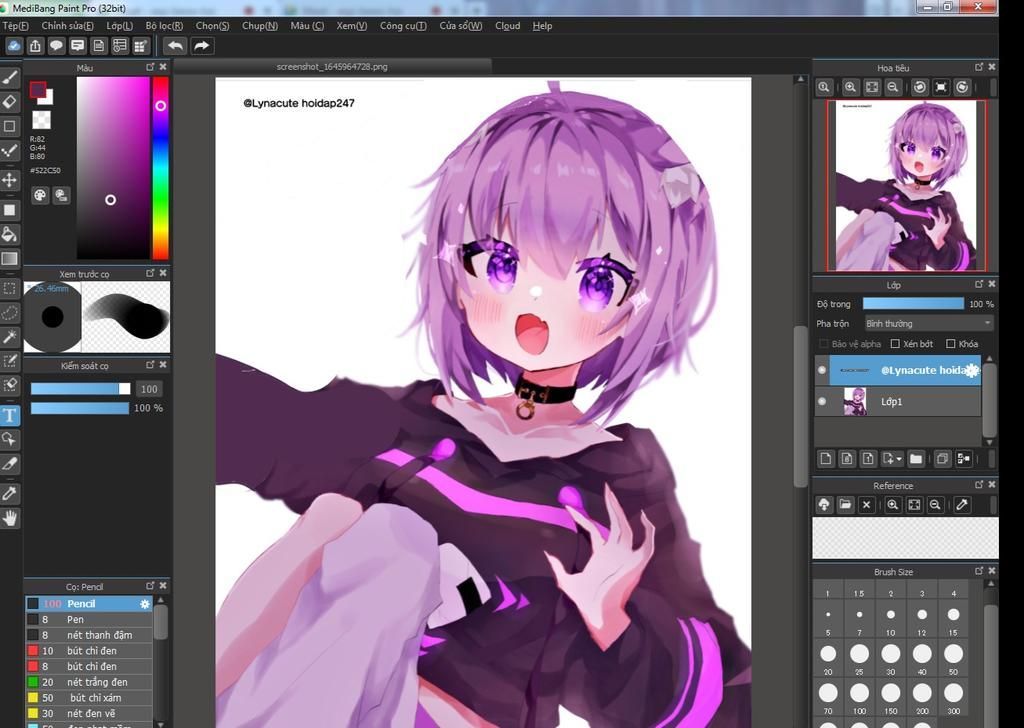Screen dimensions: 1024x728
Task: Select the Pen brush in list
Action: click(x=89, y=620)
